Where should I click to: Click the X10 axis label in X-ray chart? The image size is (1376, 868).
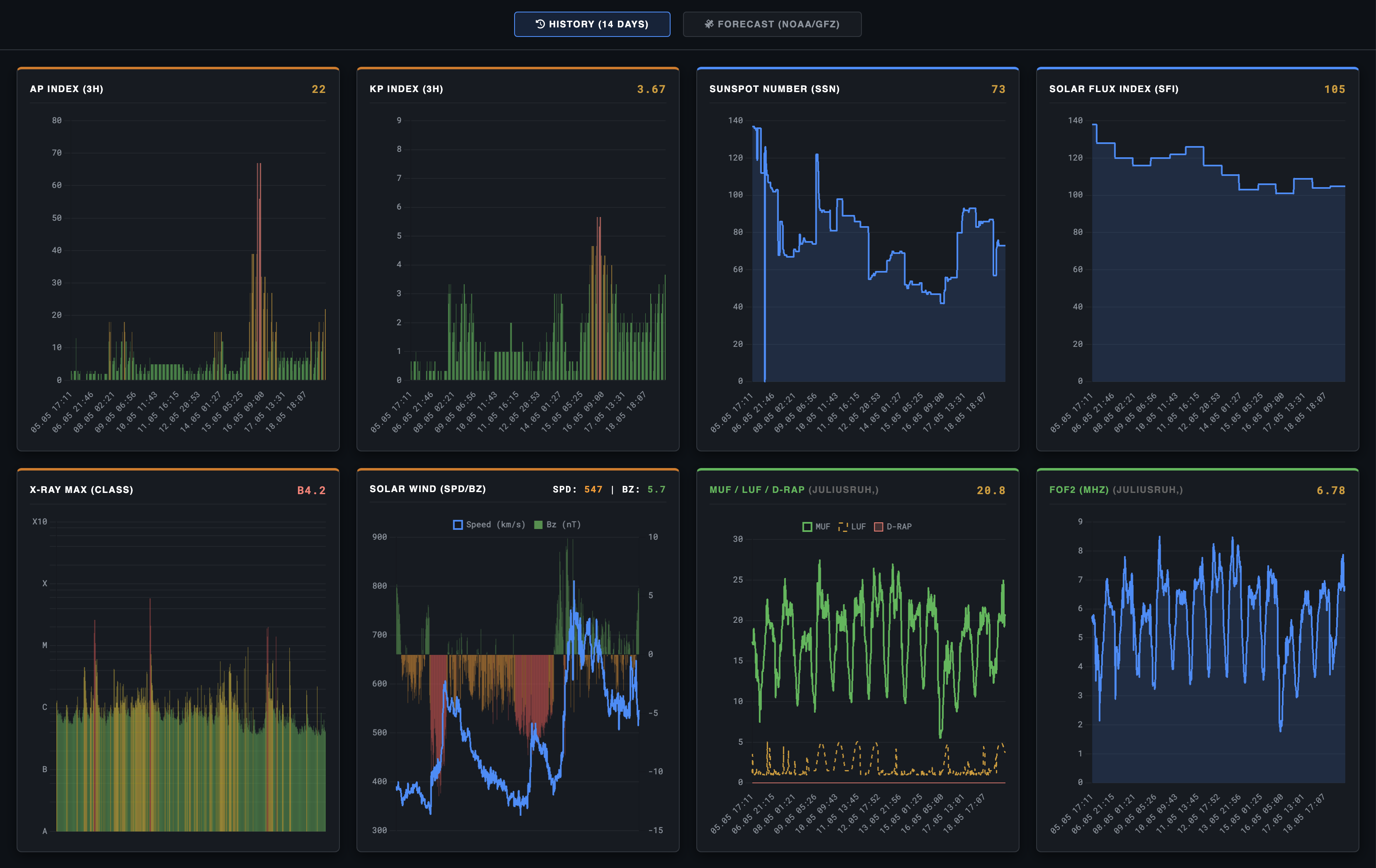40,522
